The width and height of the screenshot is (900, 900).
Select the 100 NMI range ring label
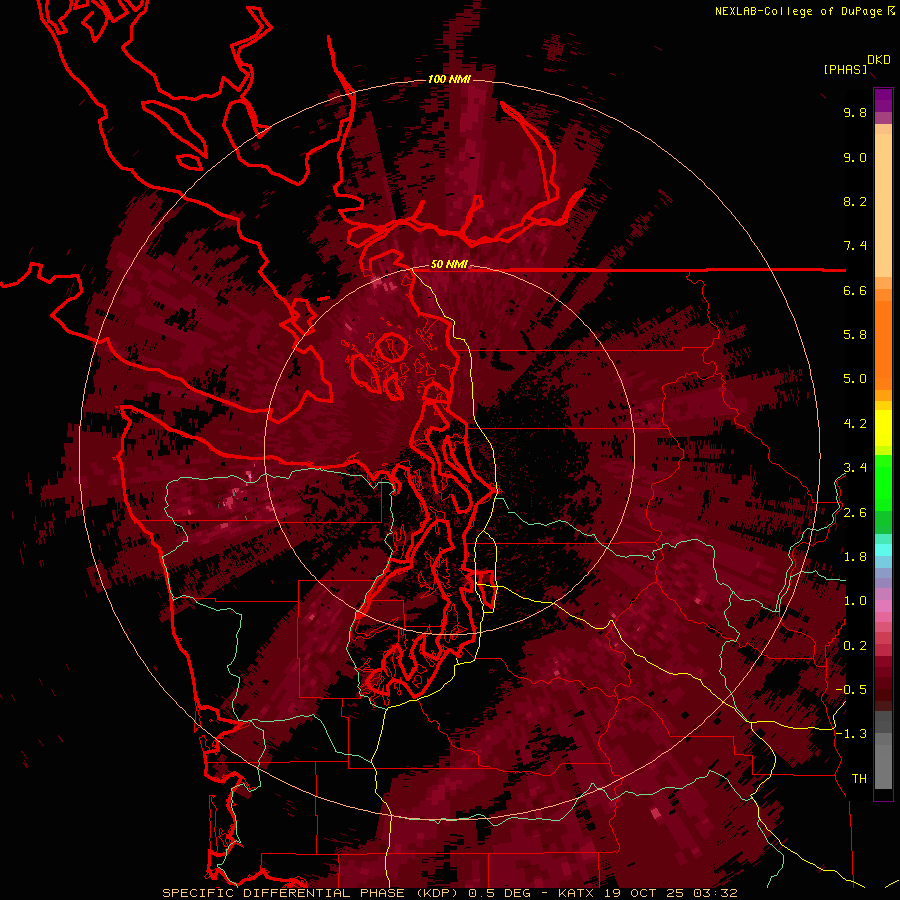[449, 79]
